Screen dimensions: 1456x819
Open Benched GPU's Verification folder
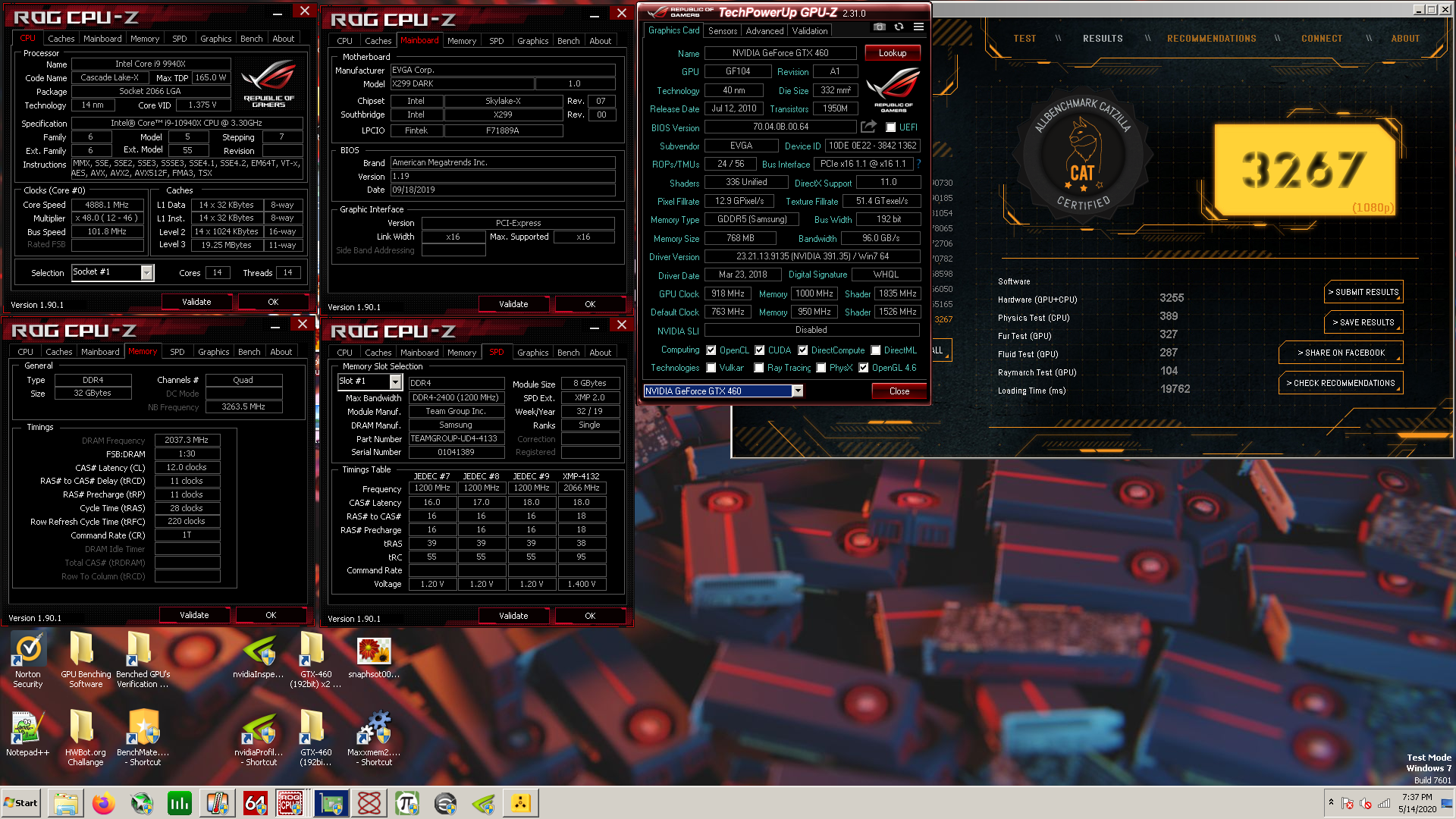coord(143,661)
